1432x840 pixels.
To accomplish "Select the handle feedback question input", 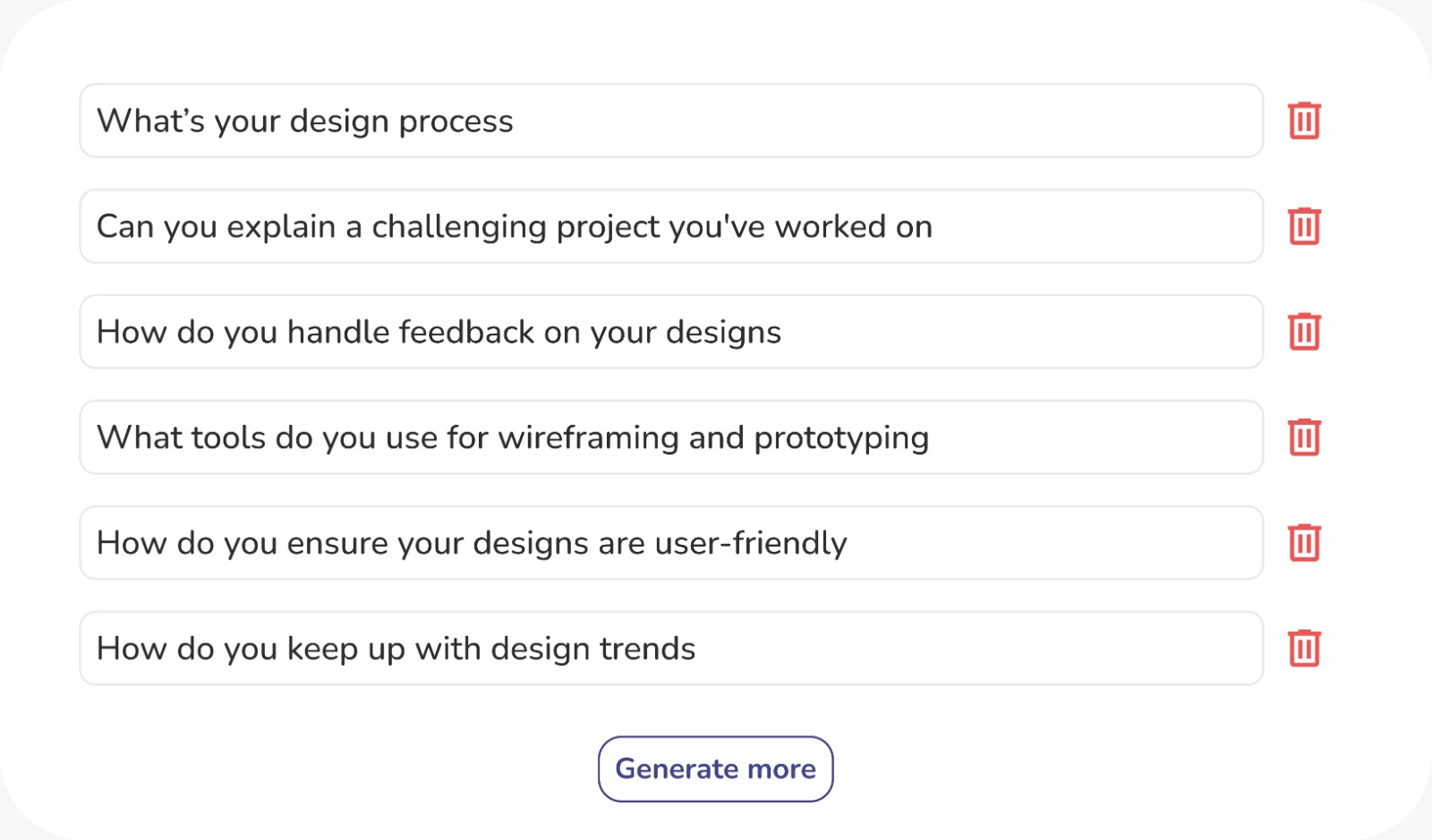I will 671,332.
